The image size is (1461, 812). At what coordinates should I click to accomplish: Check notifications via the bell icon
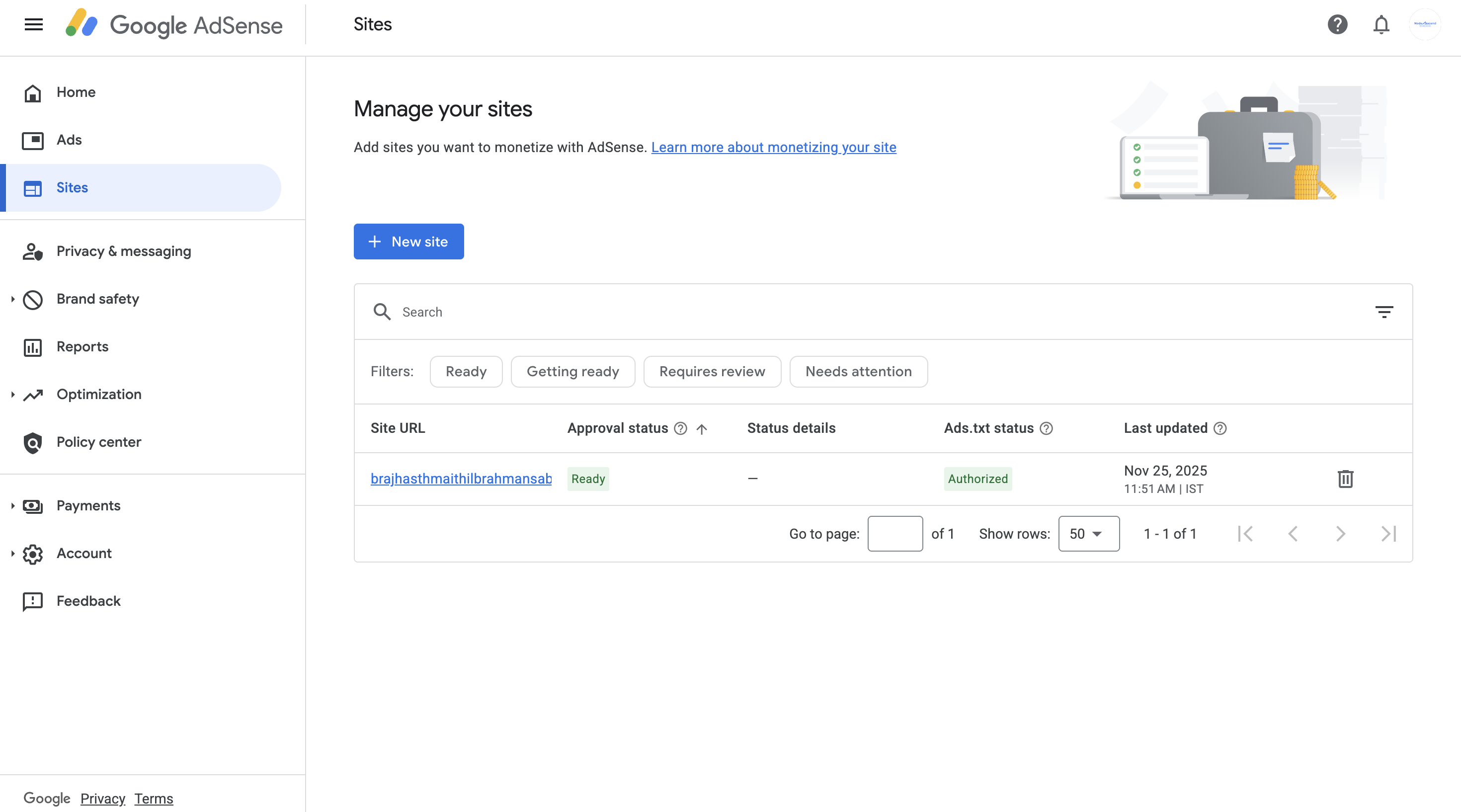click(1381, 24)
